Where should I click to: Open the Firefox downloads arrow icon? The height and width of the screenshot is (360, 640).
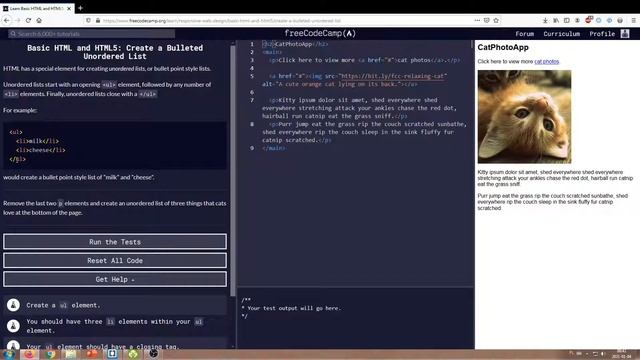(x=545, y=20)
